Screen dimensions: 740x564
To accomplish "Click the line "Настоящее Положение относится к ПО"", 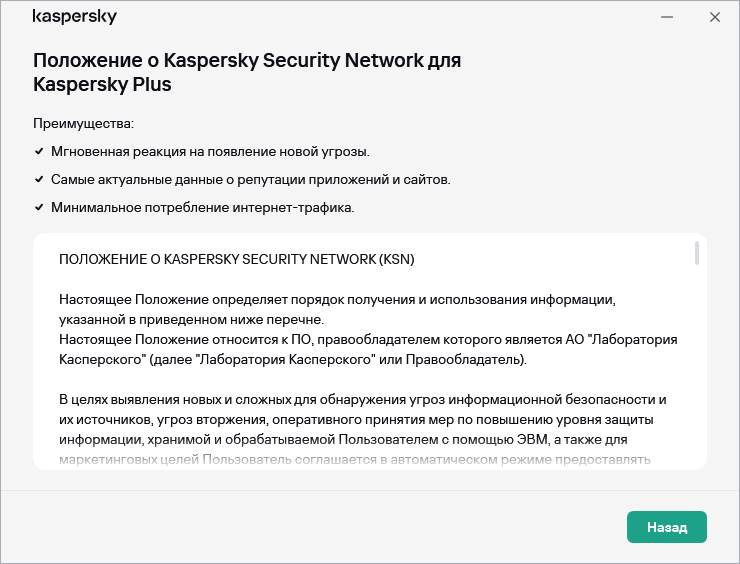I will click(x=367, y=339).
